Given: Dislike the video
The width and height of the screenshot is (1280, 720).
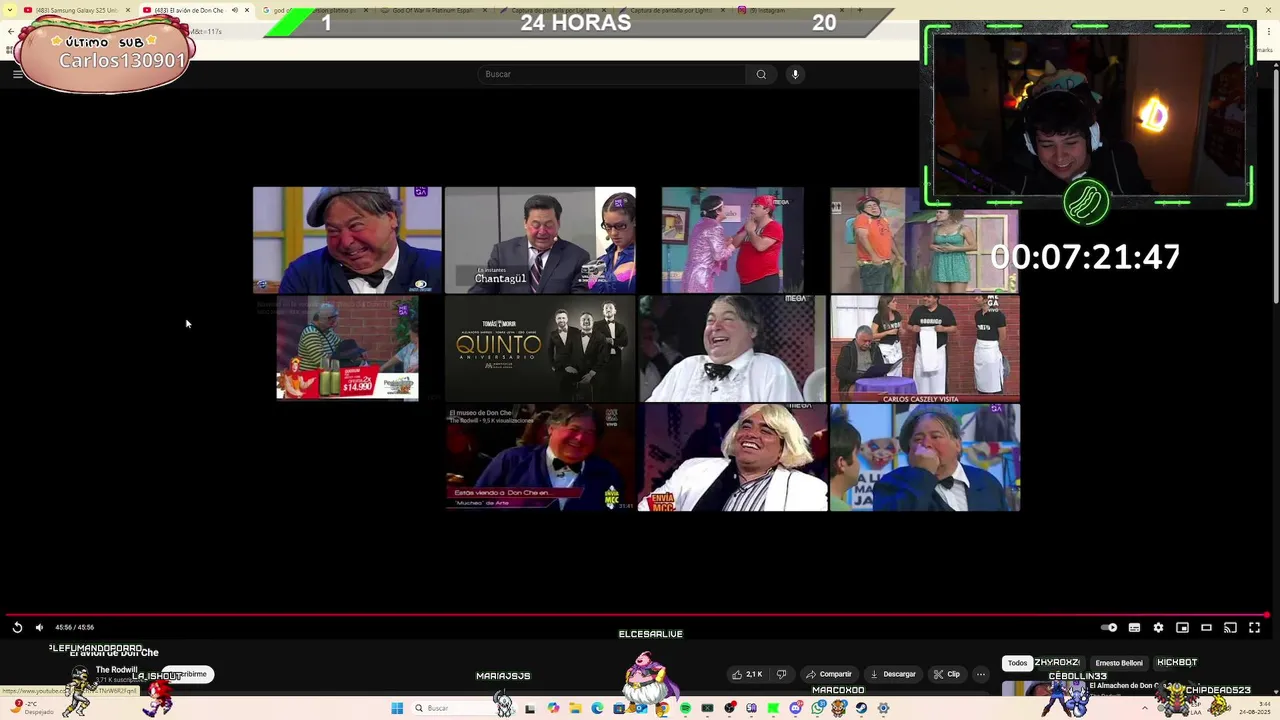Looking at the screenshot, I should coord(781,674).
